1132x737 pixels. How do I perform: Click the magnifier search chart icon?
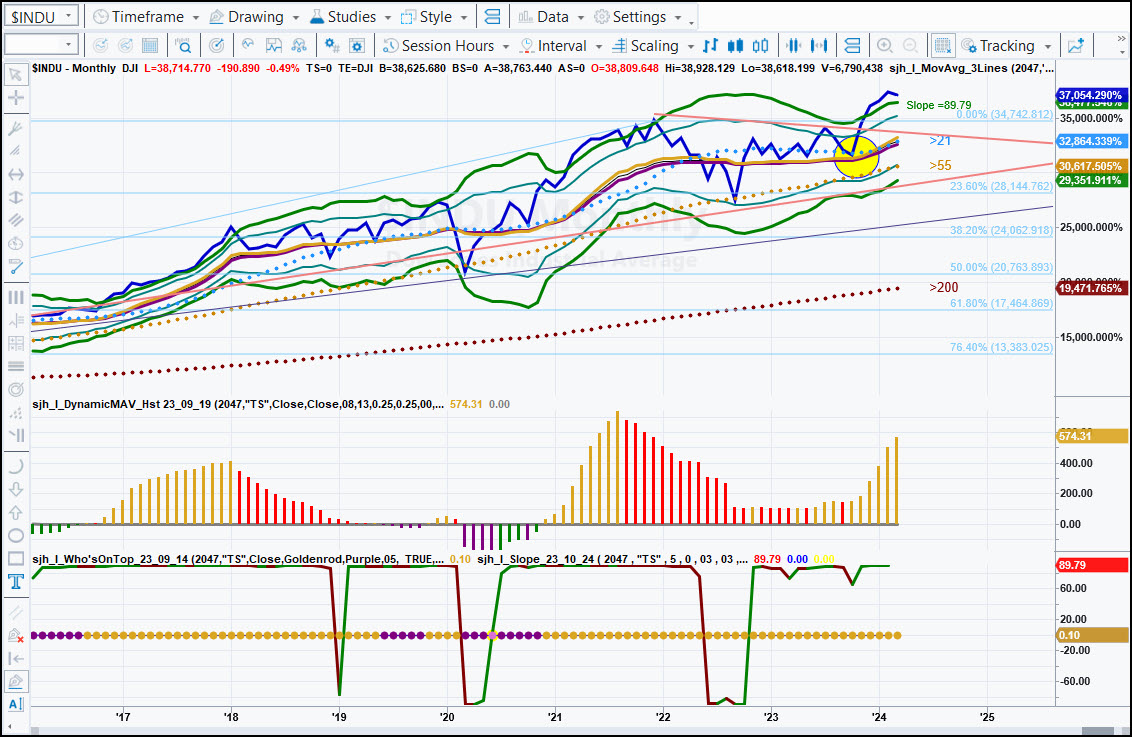183,45
